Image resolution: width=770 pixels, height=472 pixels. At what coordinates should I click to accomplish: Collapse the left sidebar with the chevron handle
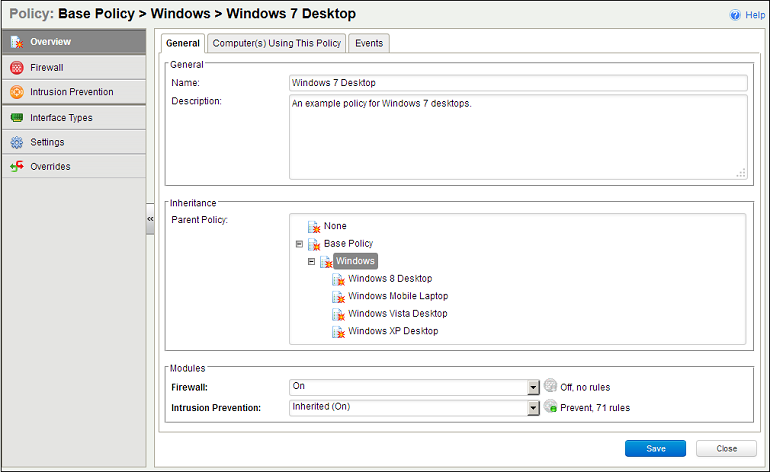coord(150,219)
